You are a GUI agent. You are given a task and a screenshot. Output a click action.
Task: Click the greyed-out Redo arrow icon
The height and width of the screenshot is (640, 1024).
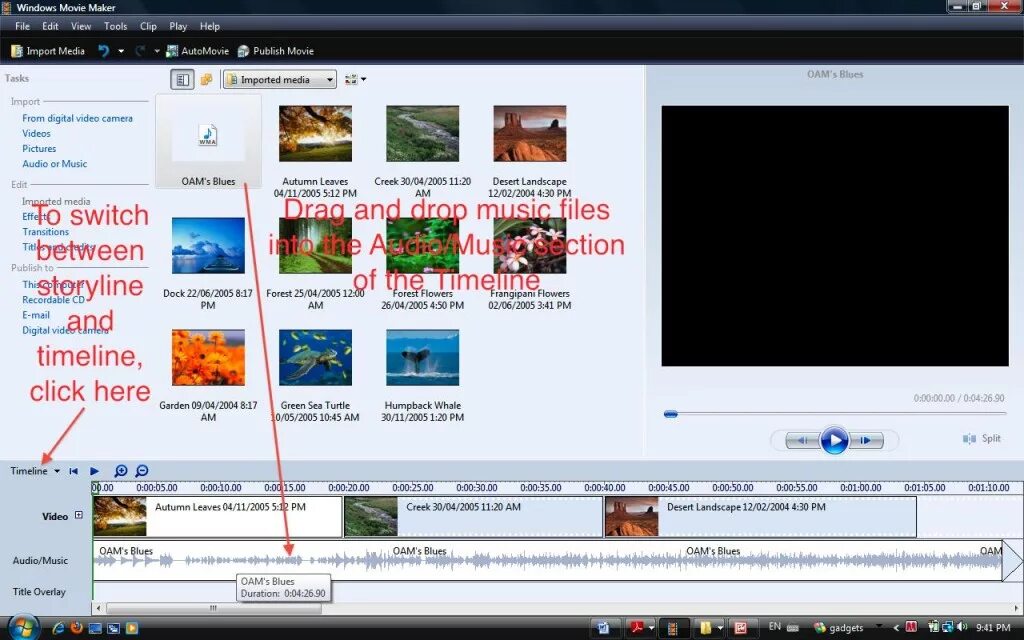[140, 51]
